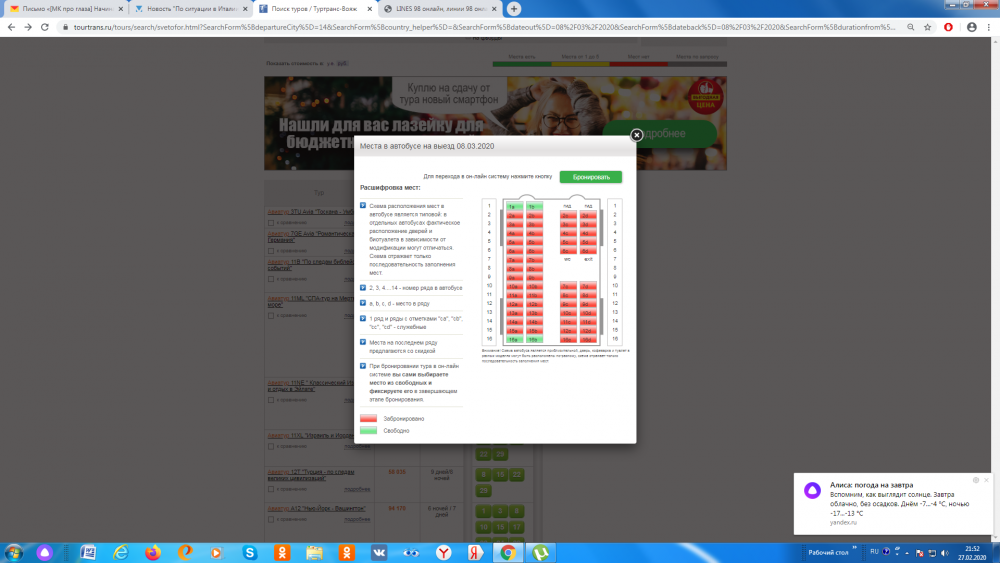Open a new browser tab with the plus button
Screen dimensions: 1000x563
click(x=514, y=9)
